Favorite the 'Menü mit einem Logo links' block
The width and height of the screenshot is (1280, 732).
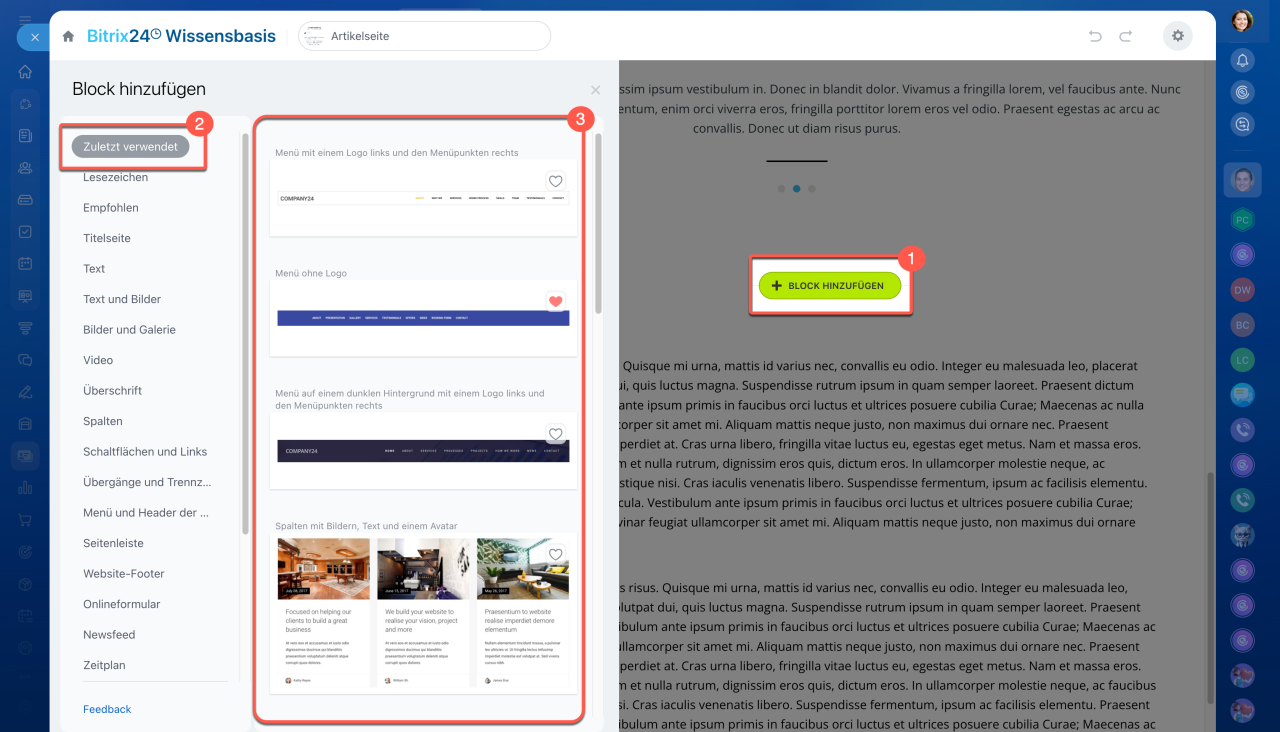556,181
